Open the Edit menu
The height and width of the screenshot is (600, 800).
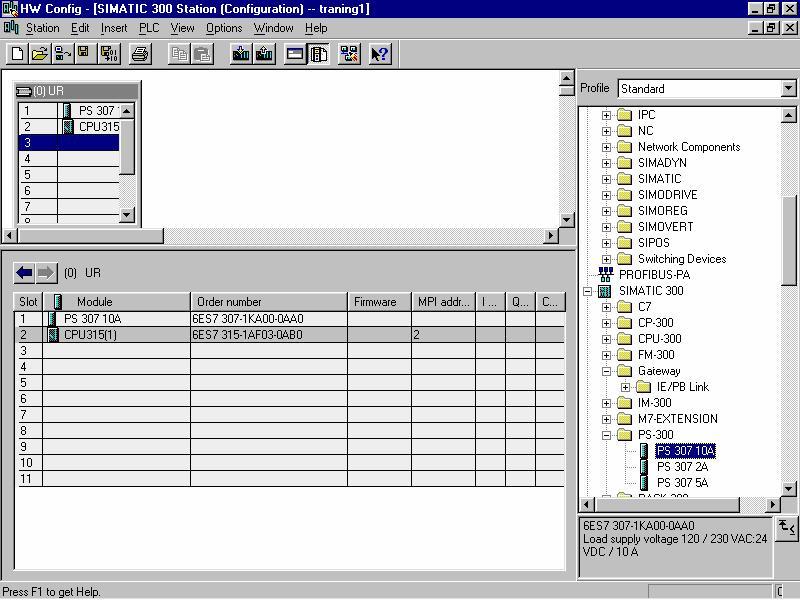click(x=80, y=28)
